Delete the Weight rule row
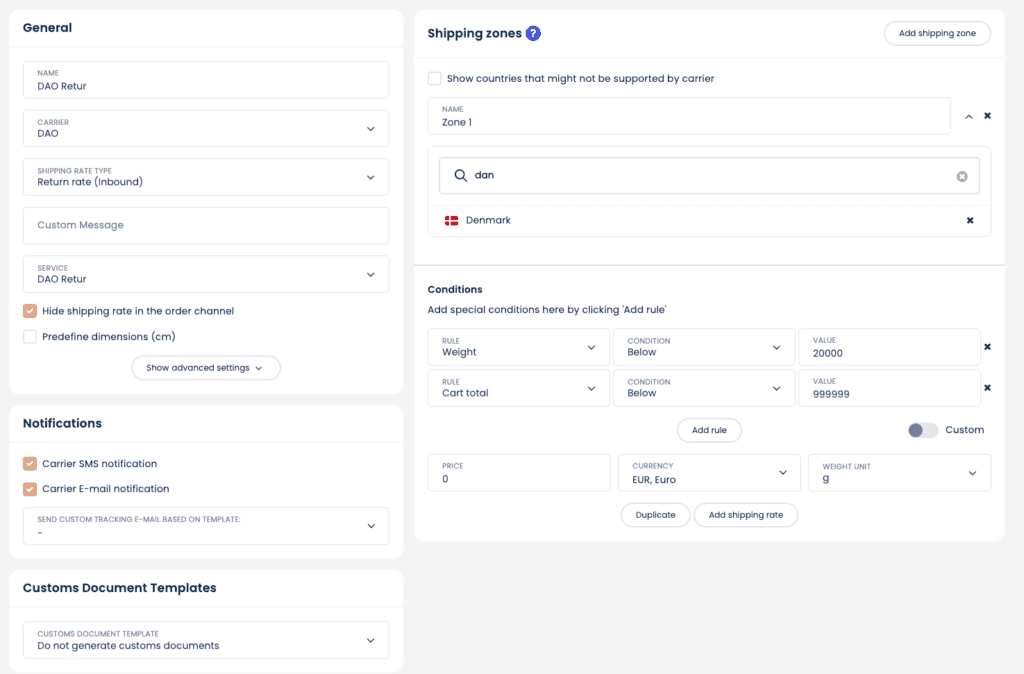Image resolution: width=1024 pixels, height=674 pixels. [x=987, y=347]
